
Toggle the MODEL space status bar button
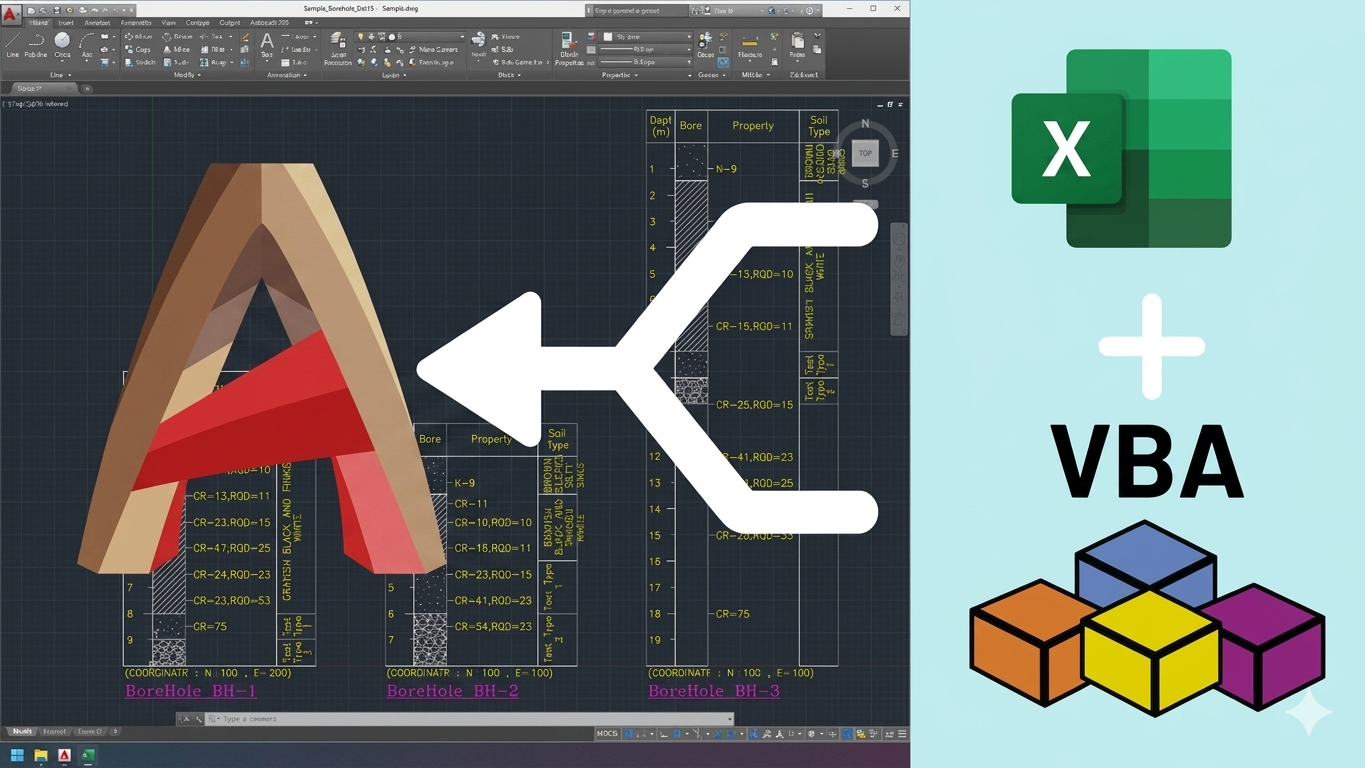607,734
